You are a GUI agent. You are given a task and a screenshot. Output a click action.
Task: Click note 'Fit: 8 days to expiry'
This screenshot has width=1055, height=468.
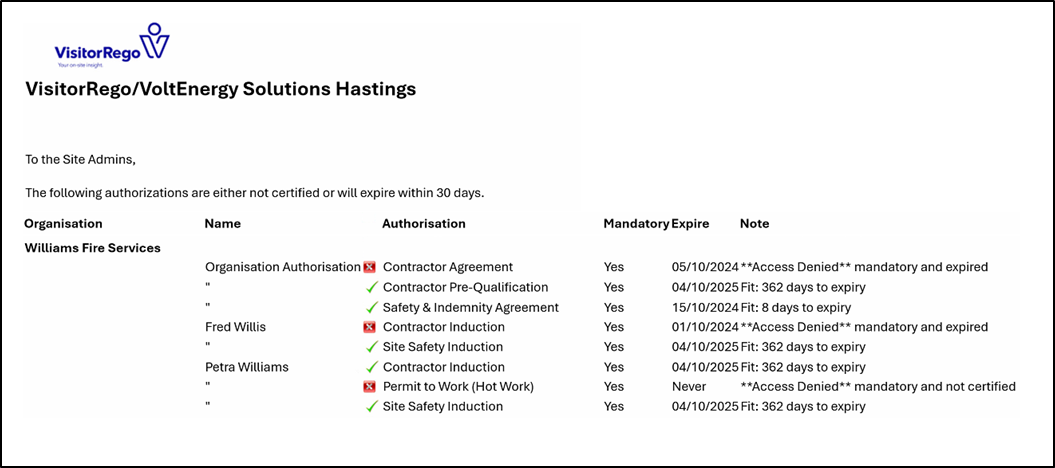(796, 307)
